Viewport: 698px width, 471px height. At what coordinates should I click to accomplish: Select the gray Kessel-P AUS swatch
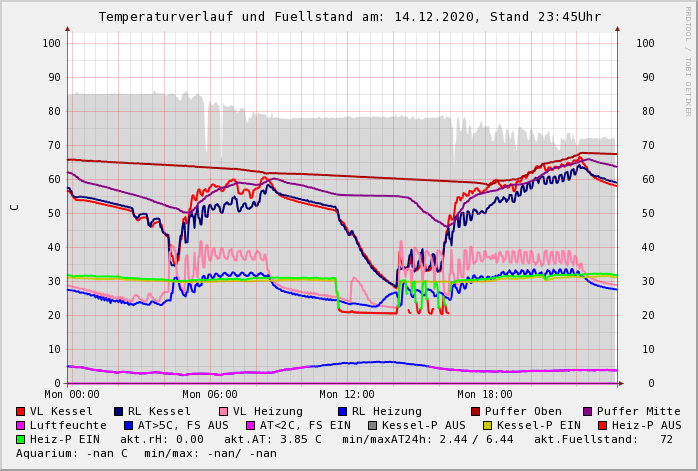tap(372, 425)
